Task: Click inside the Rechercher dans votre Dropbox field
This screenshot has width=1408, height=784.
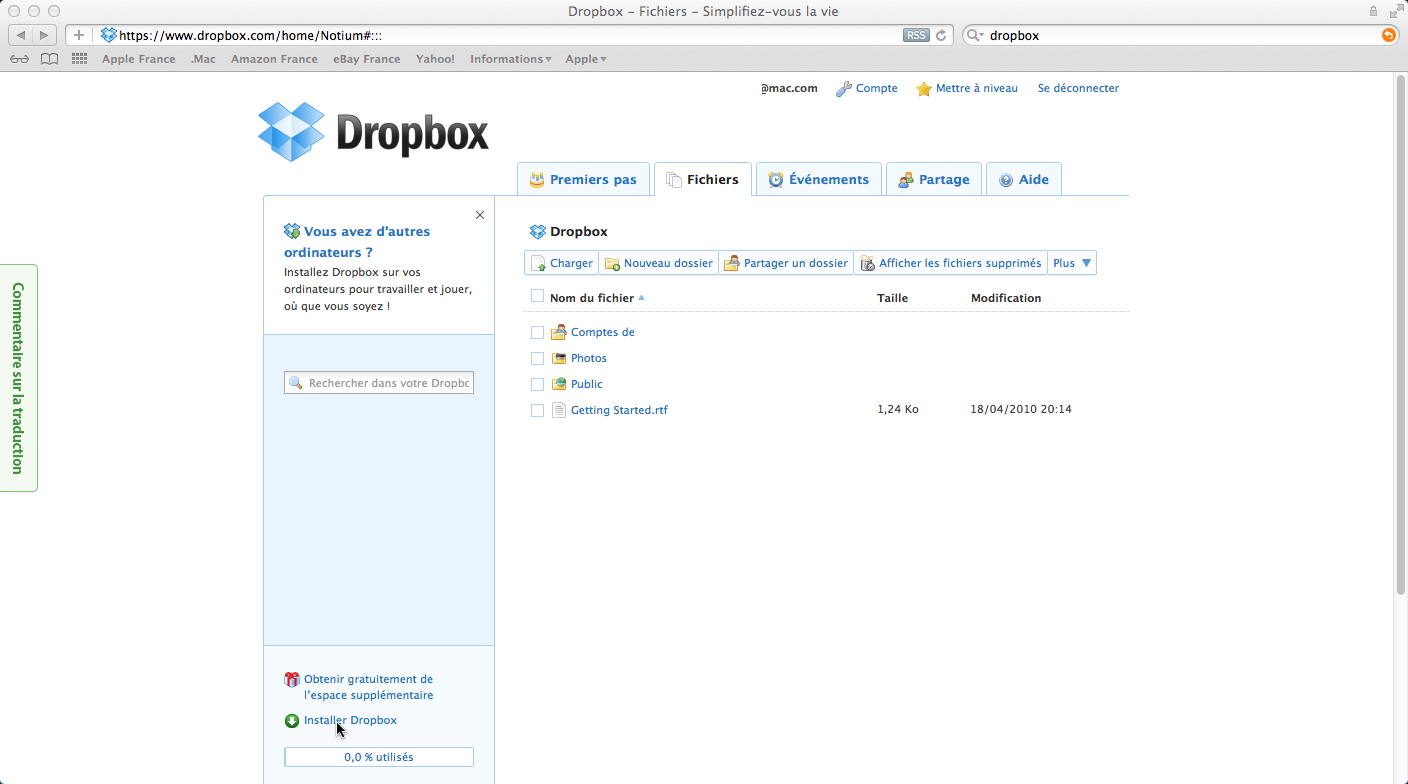Action: tap(385, 382)
